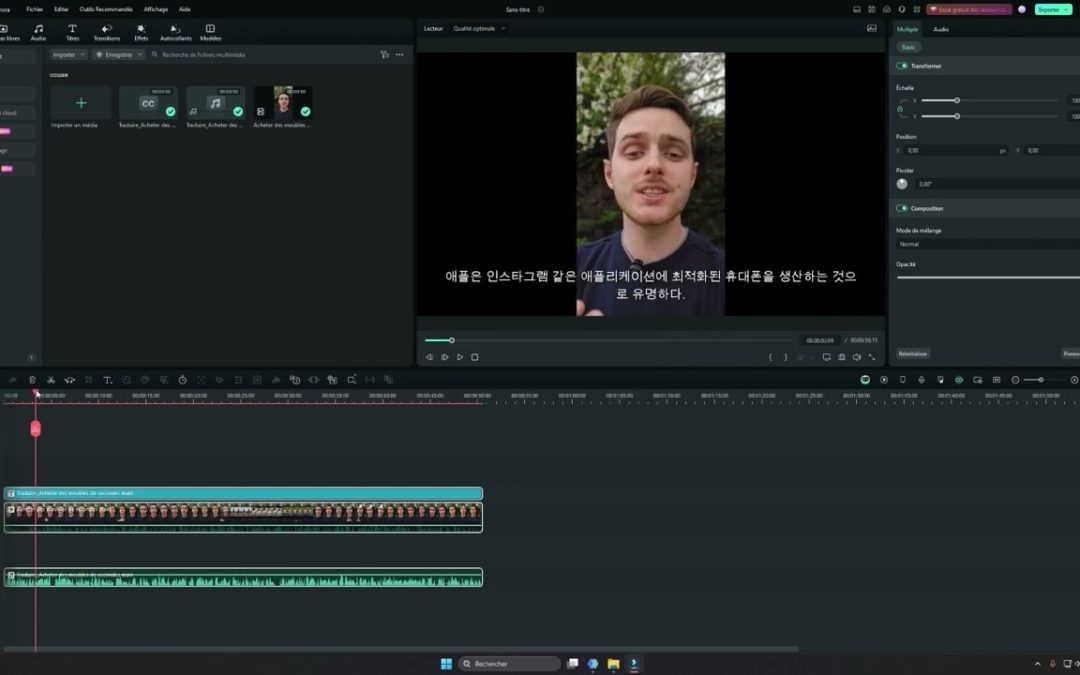The image size is (1080, 675).
Task: Toggle the green circular auto-ripple button
Action: coord(865,380)
